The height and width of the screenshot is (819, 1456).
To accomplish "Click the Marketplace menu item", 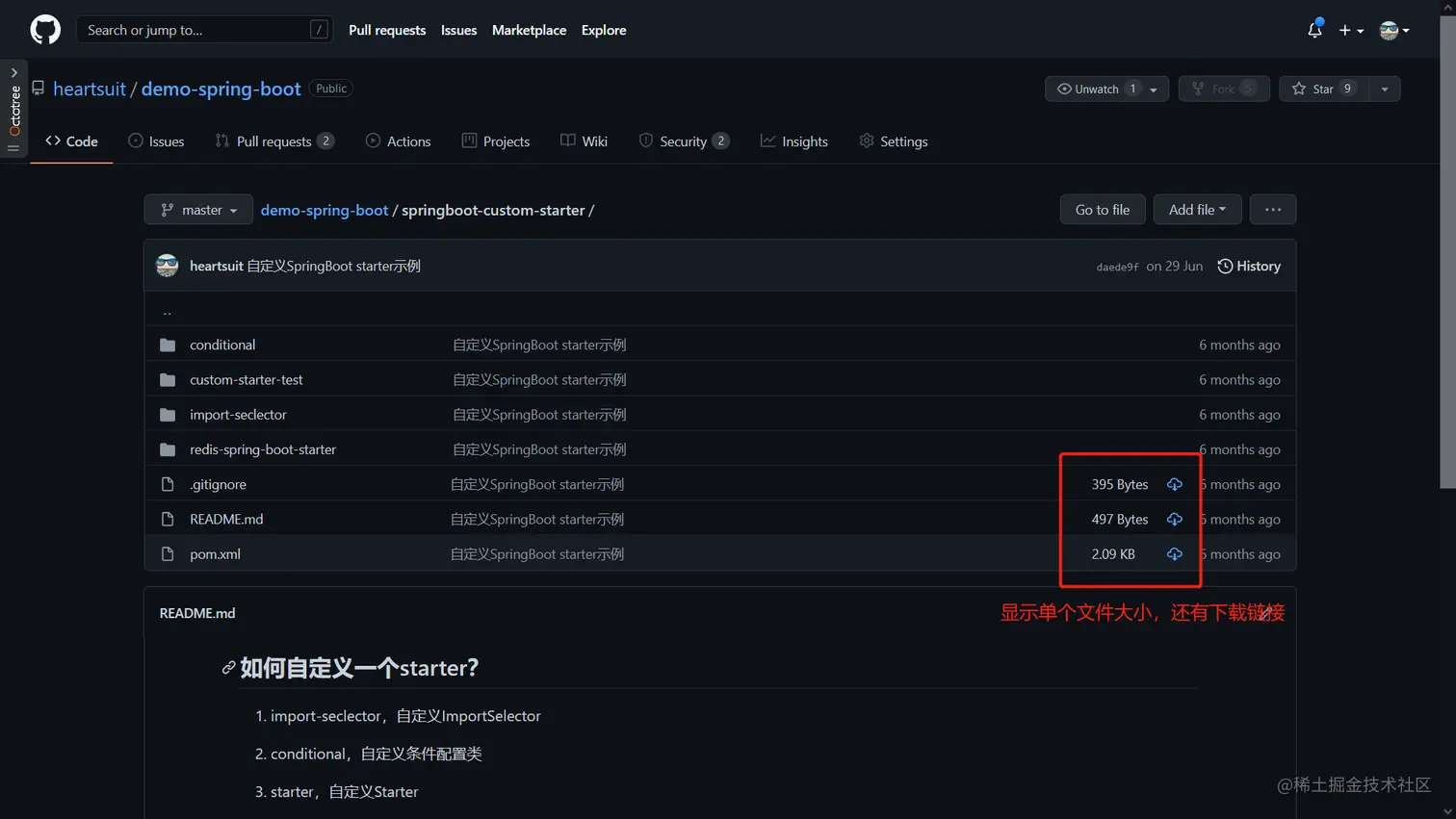I will [x=529, y=30].
